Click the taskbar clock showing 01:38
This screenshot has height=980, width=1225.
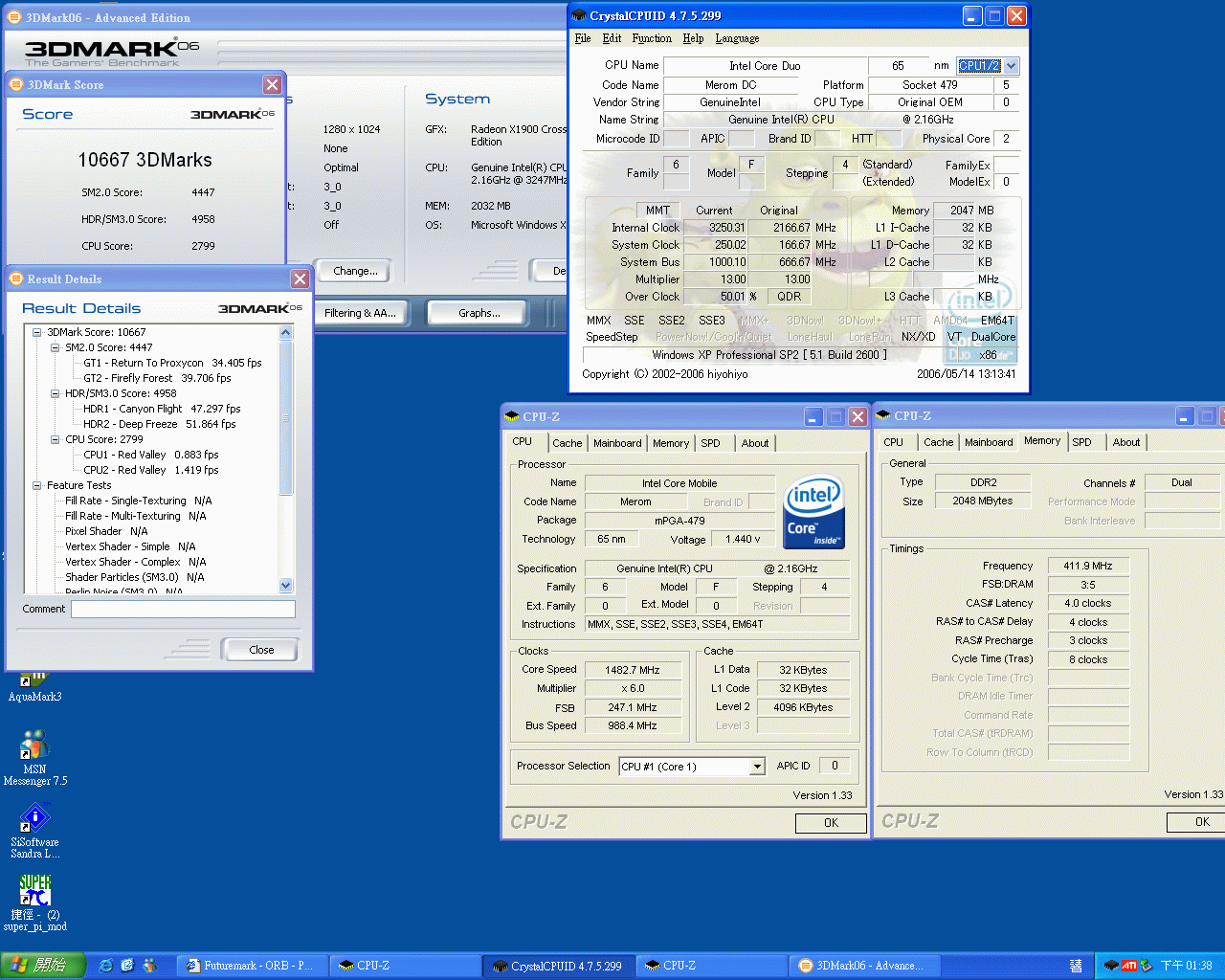tap(1187, 966)
